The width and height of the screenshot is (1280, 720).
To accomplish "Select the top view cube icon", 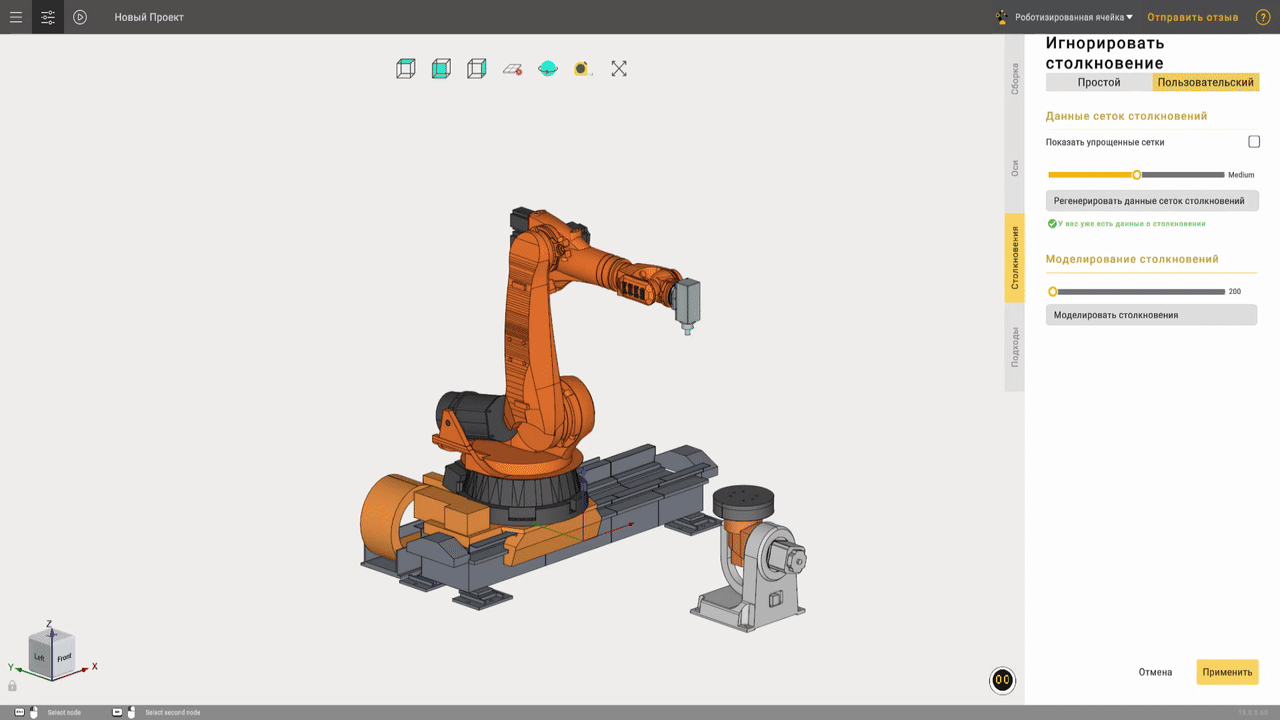I will tap(405, 69).
